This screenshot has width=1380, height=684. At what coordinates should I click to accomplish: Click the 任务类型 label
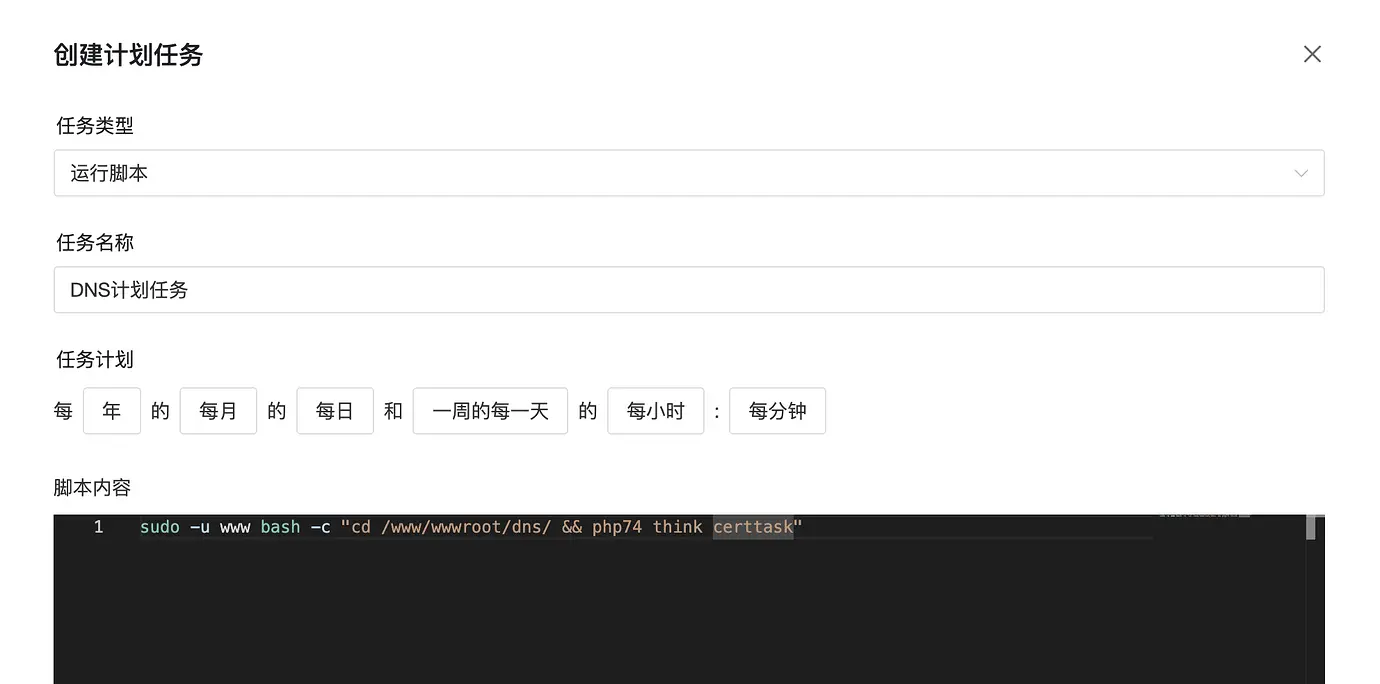tap(95, 126)
